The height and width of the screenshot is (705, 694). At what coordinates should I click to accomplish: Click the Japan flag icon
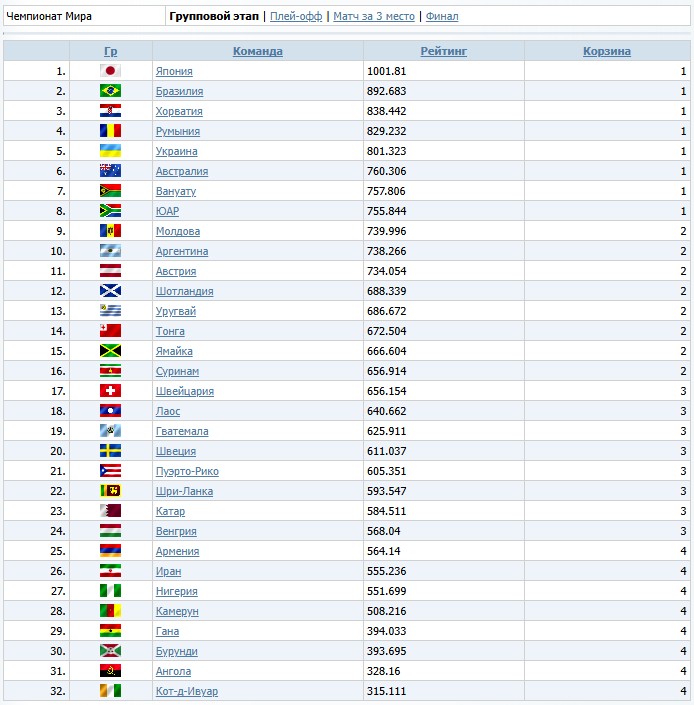[x=110, y=71]
